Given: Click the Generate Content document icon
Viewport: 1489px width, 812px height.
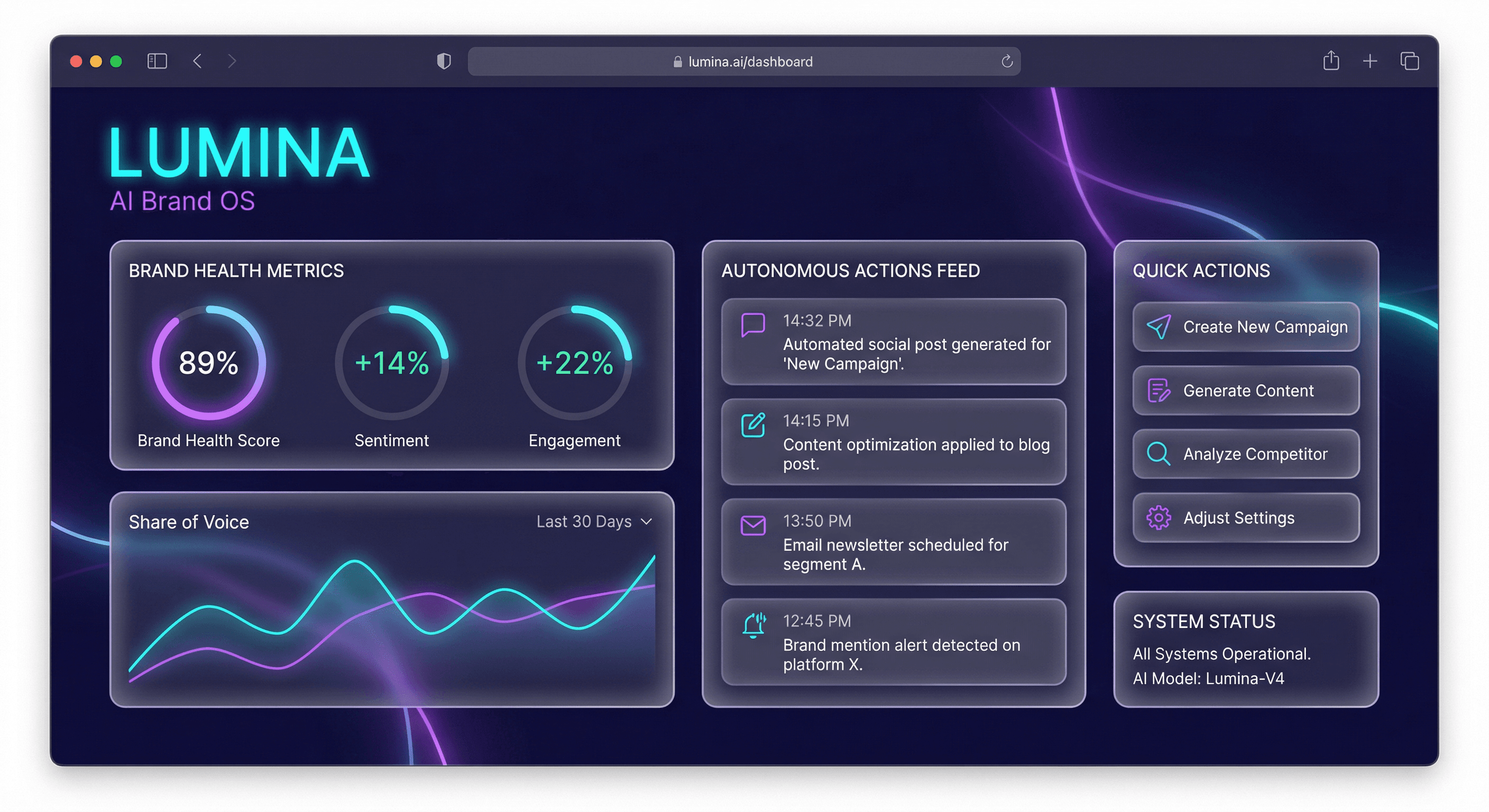Looking at the screenshot, I should (1159, 390).
